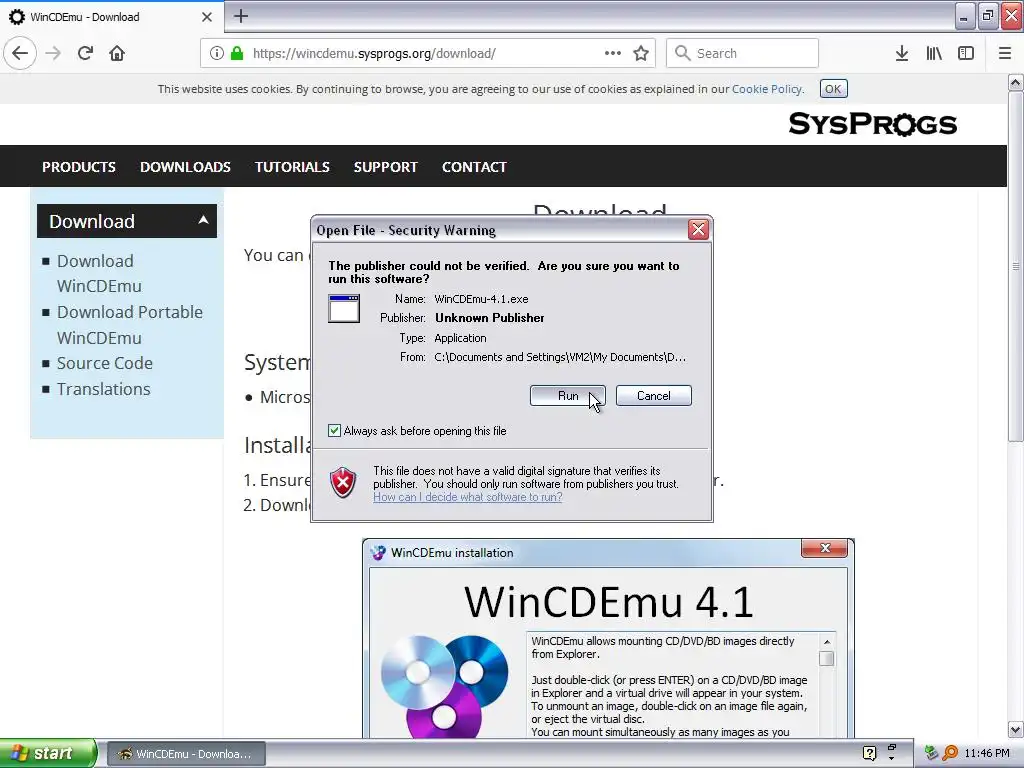Open site information icon in address bar
This screenshot has width=1024, height=768.
coord(217,53)
